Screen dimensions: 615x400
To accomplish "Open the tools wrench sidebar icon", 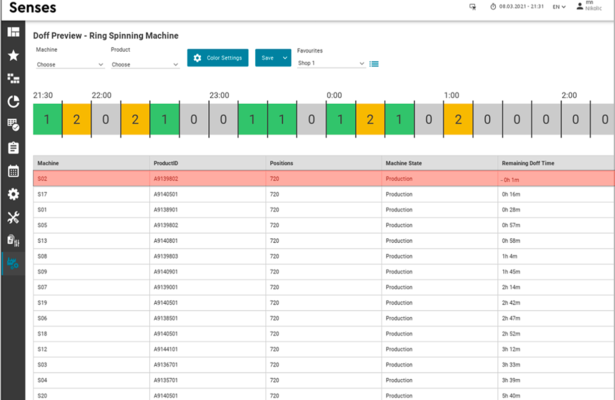I will coord(13,217).
